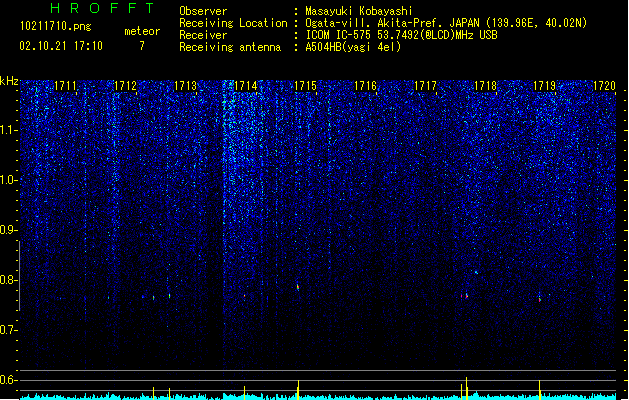Click the Receiving antenna label
629x400 pixels.
point(230,47)
